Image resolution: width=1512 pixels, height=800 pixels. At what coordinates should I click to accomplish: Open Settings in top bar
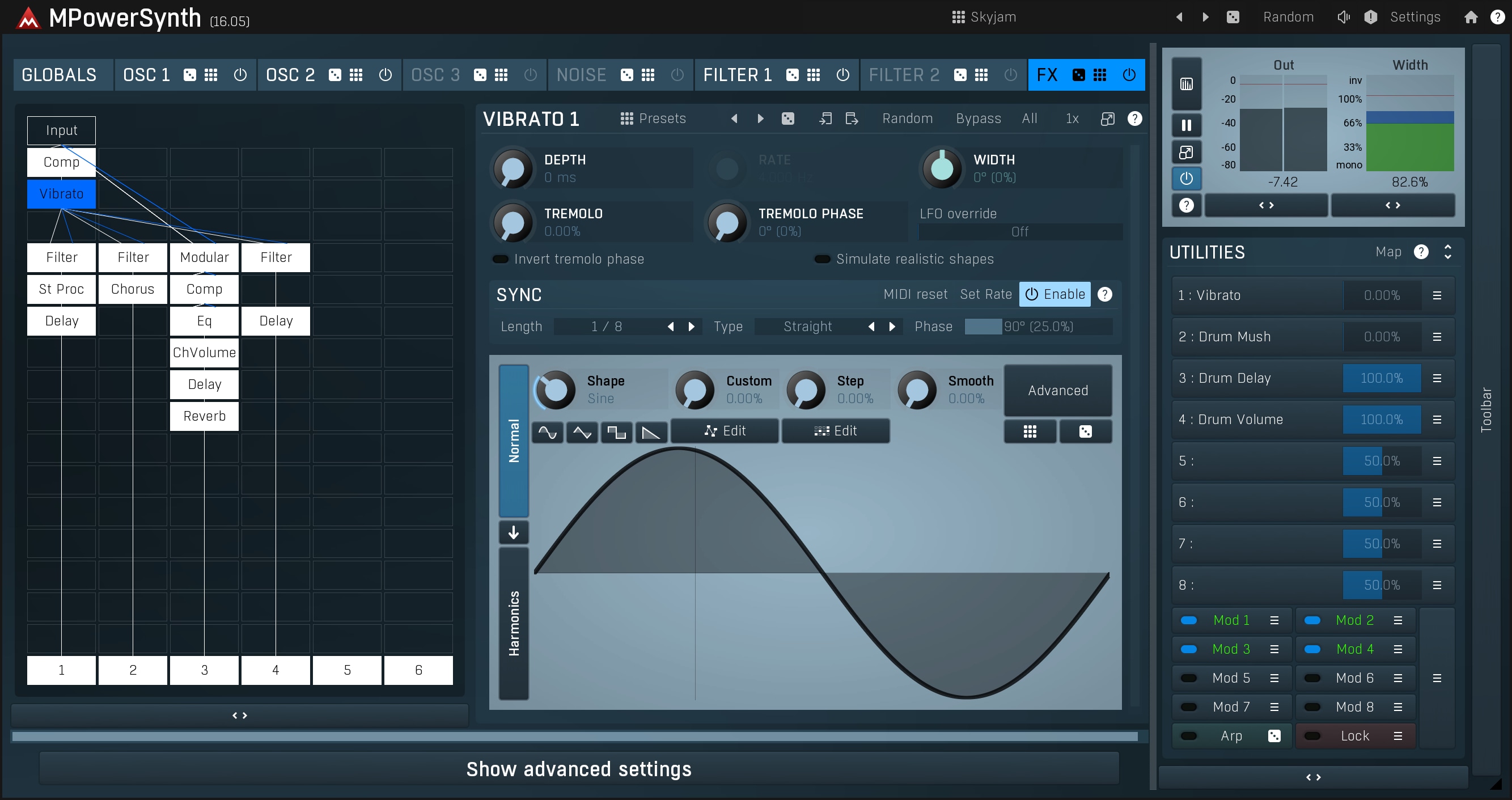(1415, 17)
